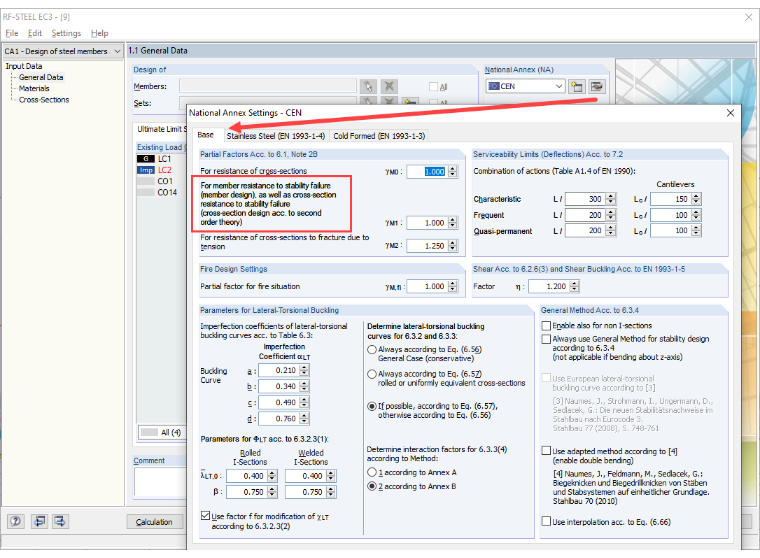This screenshot has width=760, height=558.
Task: Click the Calculation button
Action: [x=154, y=522]
